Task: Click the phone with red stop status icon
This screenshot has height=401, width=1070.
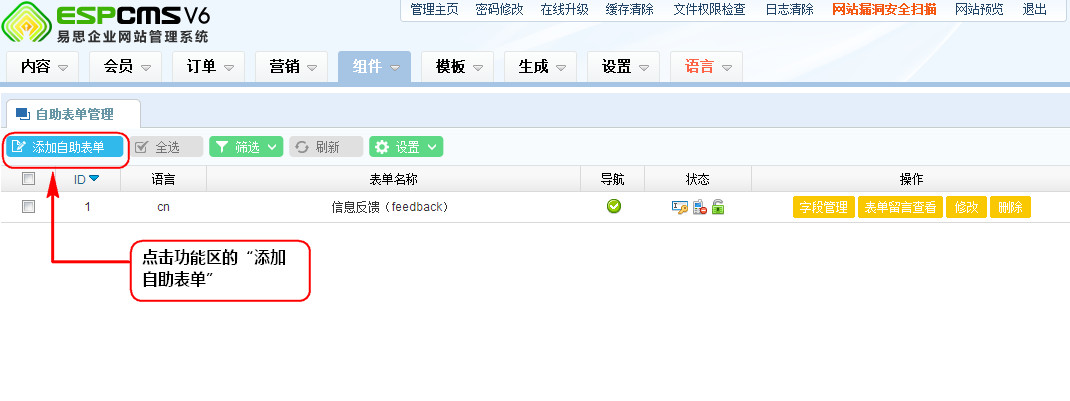Action: point(699,207)
